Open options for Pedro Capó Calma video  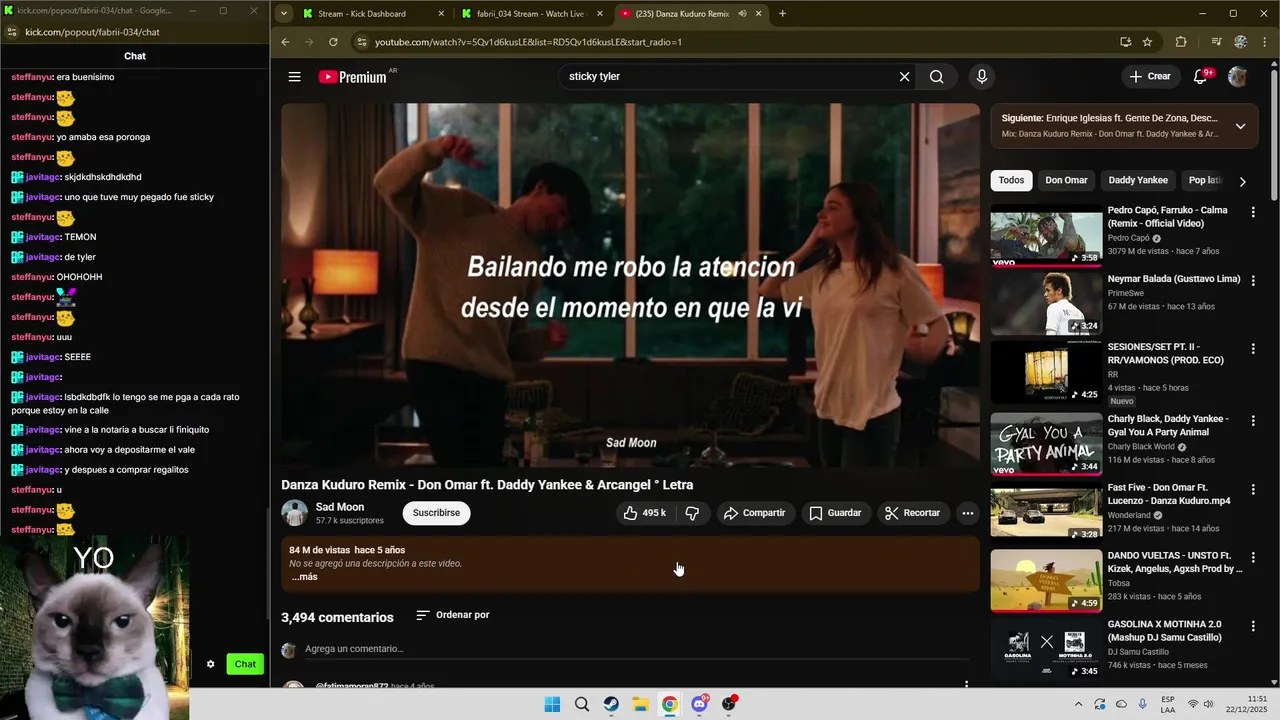click(x=1253, y=212)
